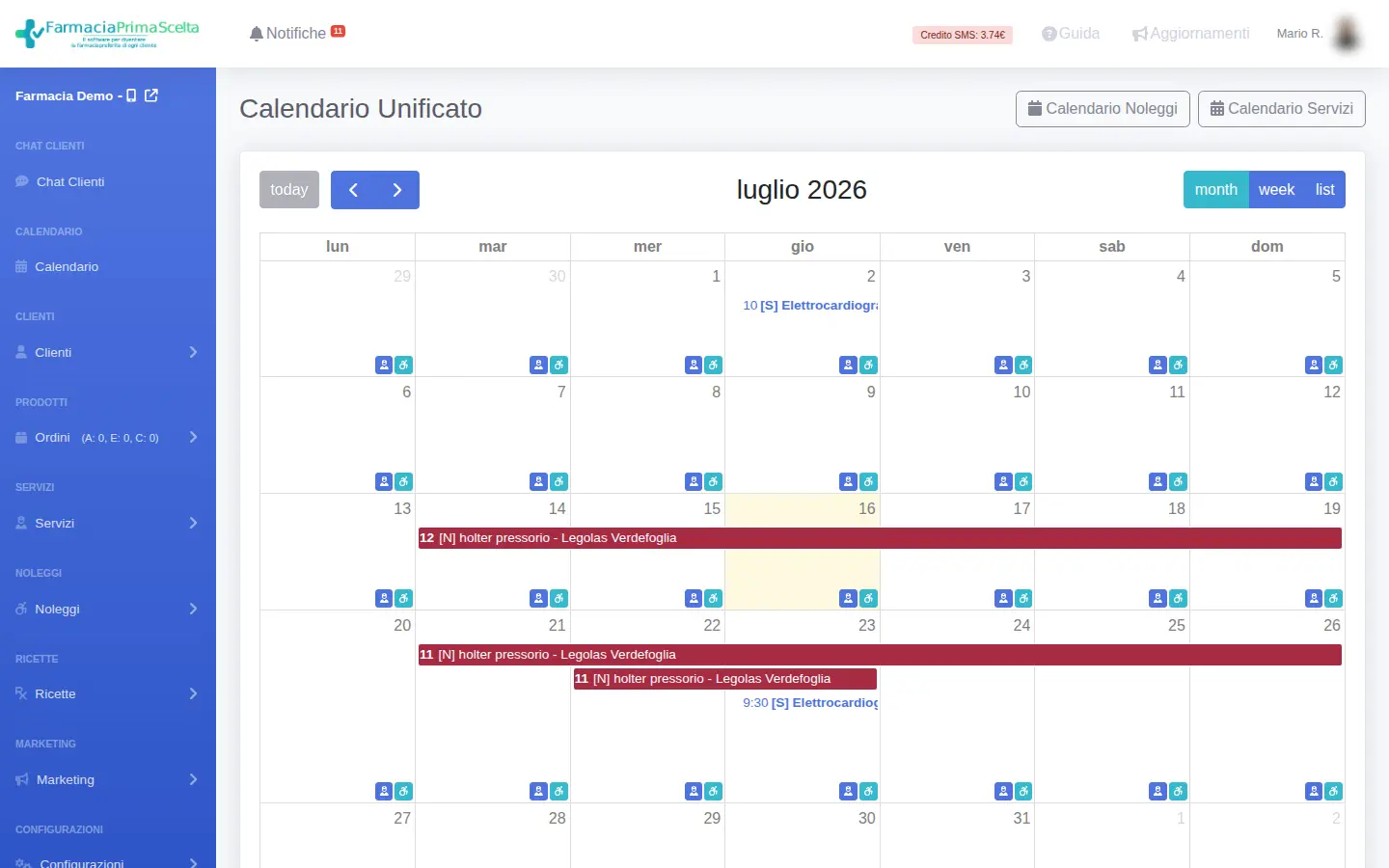The height and width of the screenshot is (868, 1389).
Task: Click the teal wheelchair rental icon on day 6
Action: tap(404, 481)
